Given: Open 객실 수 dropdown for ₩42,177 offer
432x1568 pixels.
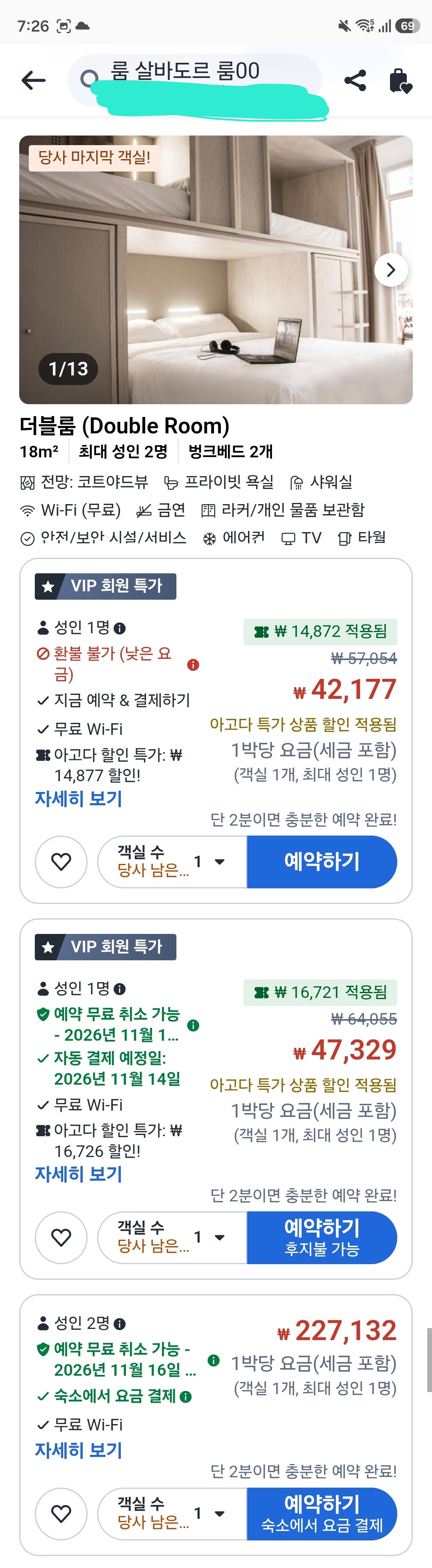Looking at the screenshot, I should [x=172, y=862].
